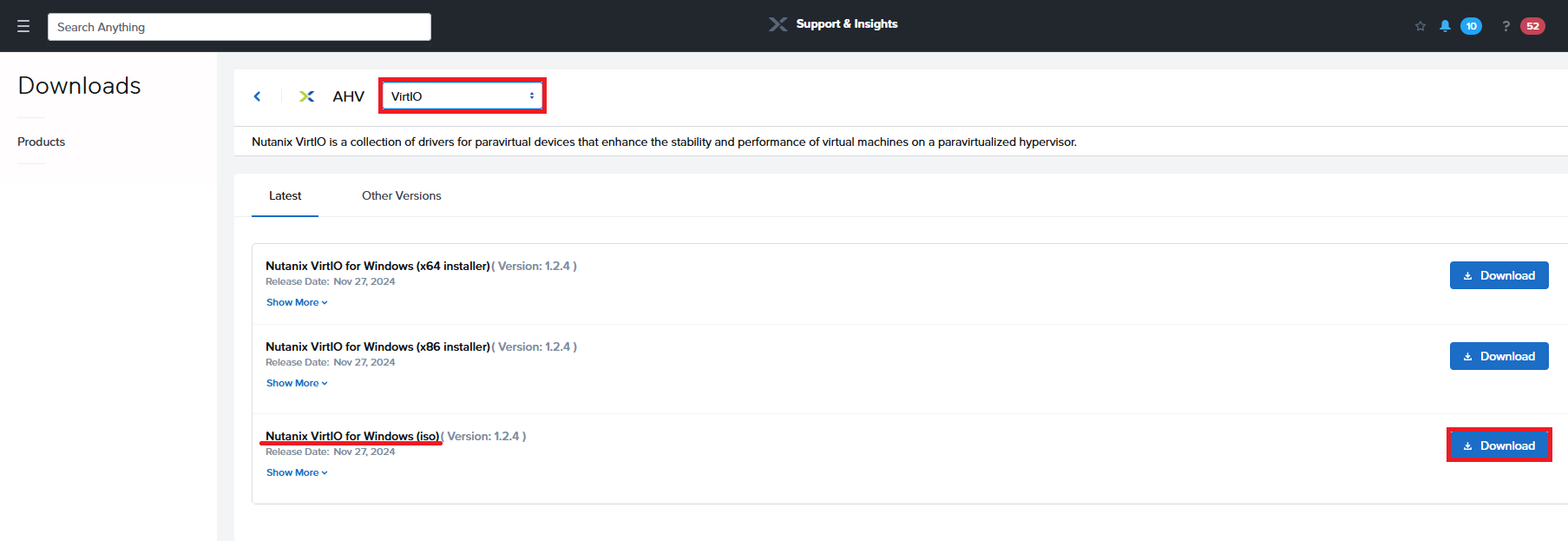1568x541 pixels.
Task: Click the Search Anything input field
Action: (239, 27)
